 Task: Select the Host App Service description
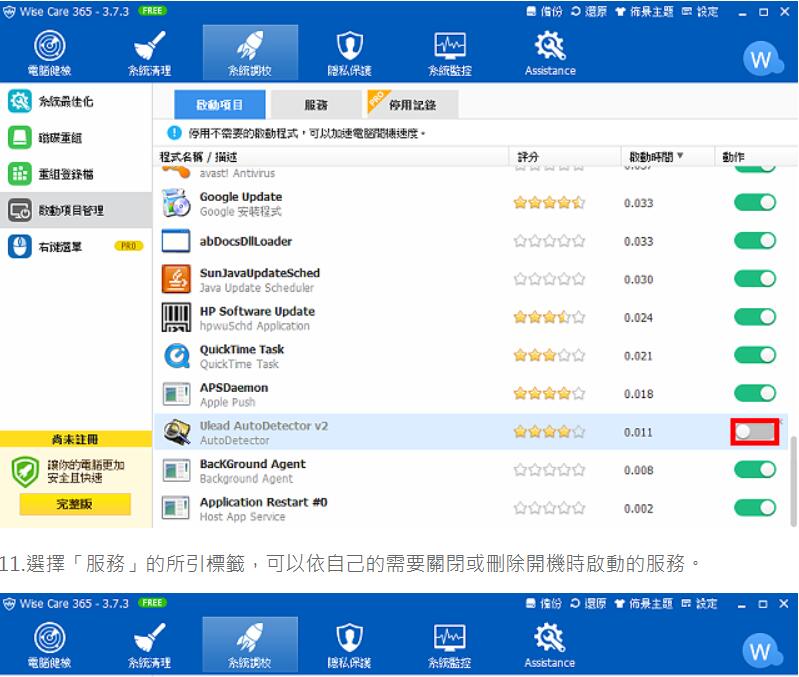[243, 517]
